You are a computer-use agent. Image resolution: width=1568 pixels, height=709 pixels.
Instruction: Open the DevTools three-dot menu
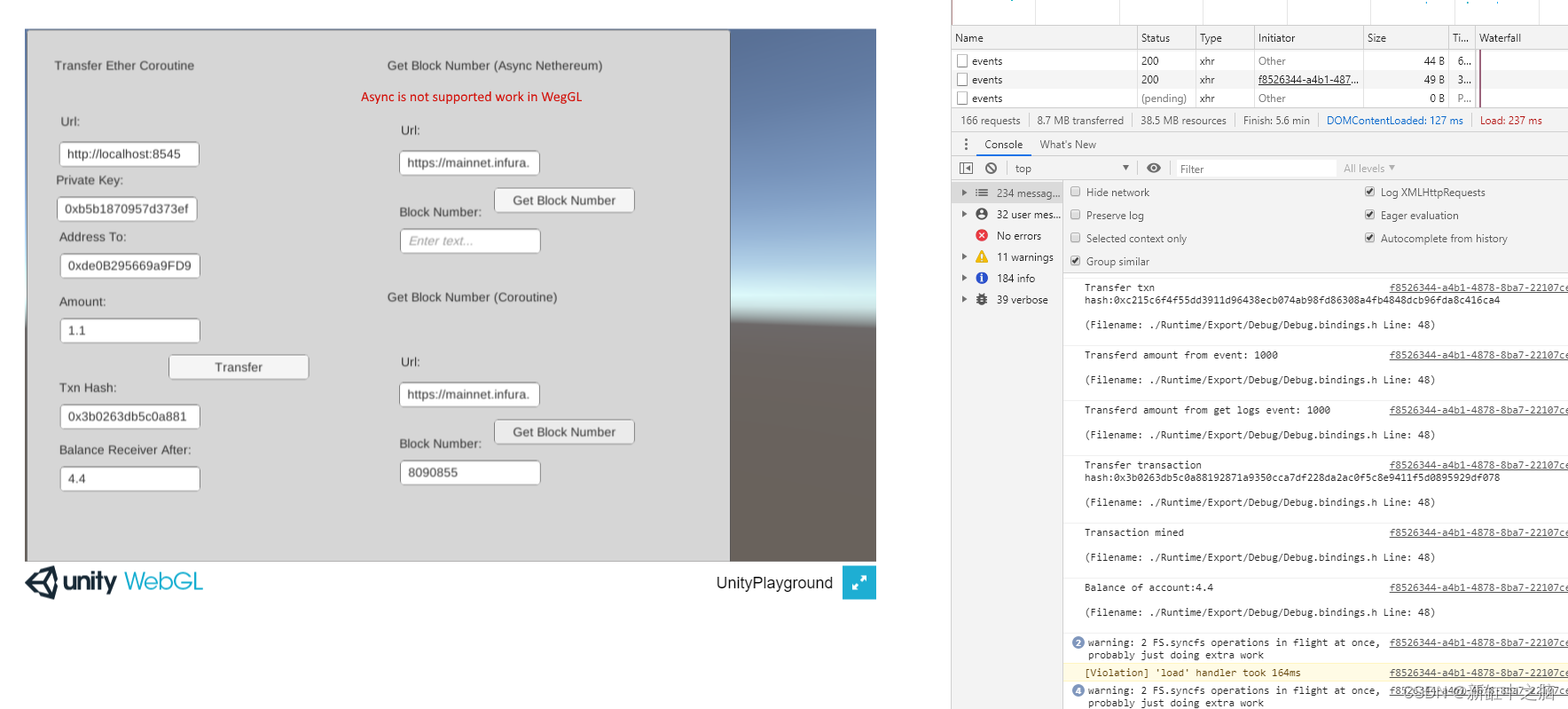click(x=966, y=144)
